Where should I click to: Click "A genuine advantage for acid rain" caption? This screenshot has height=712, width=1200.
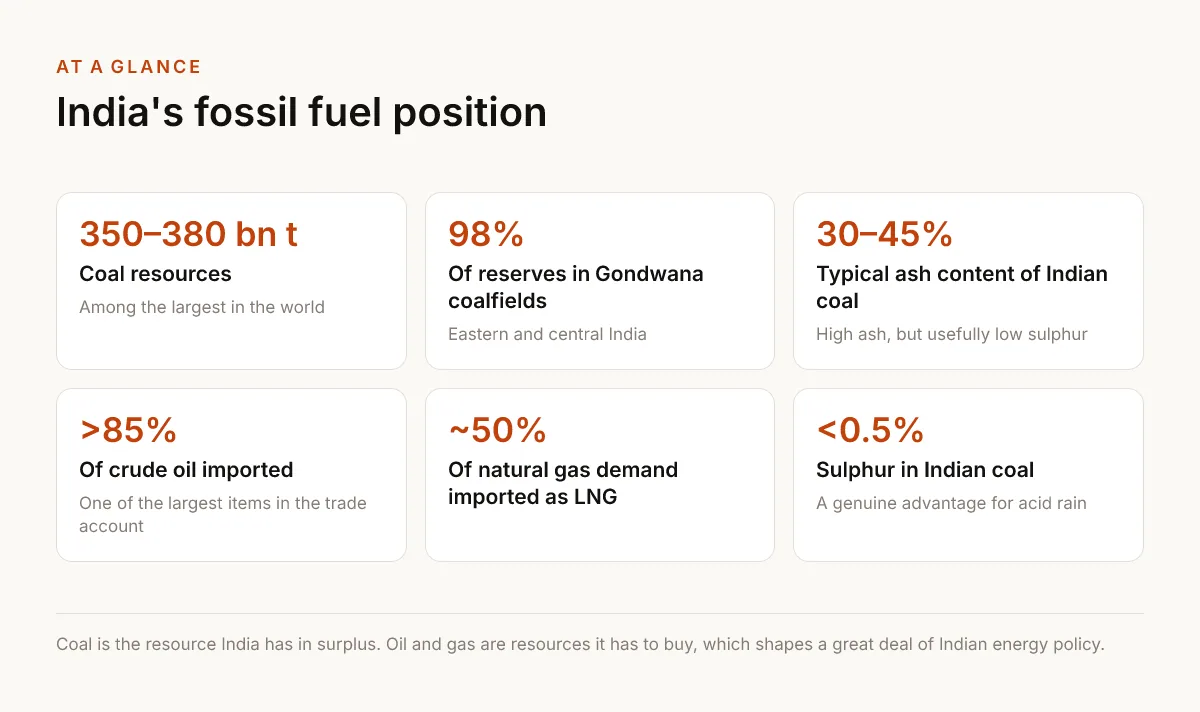pyautogui.click(x=951, y=503)
